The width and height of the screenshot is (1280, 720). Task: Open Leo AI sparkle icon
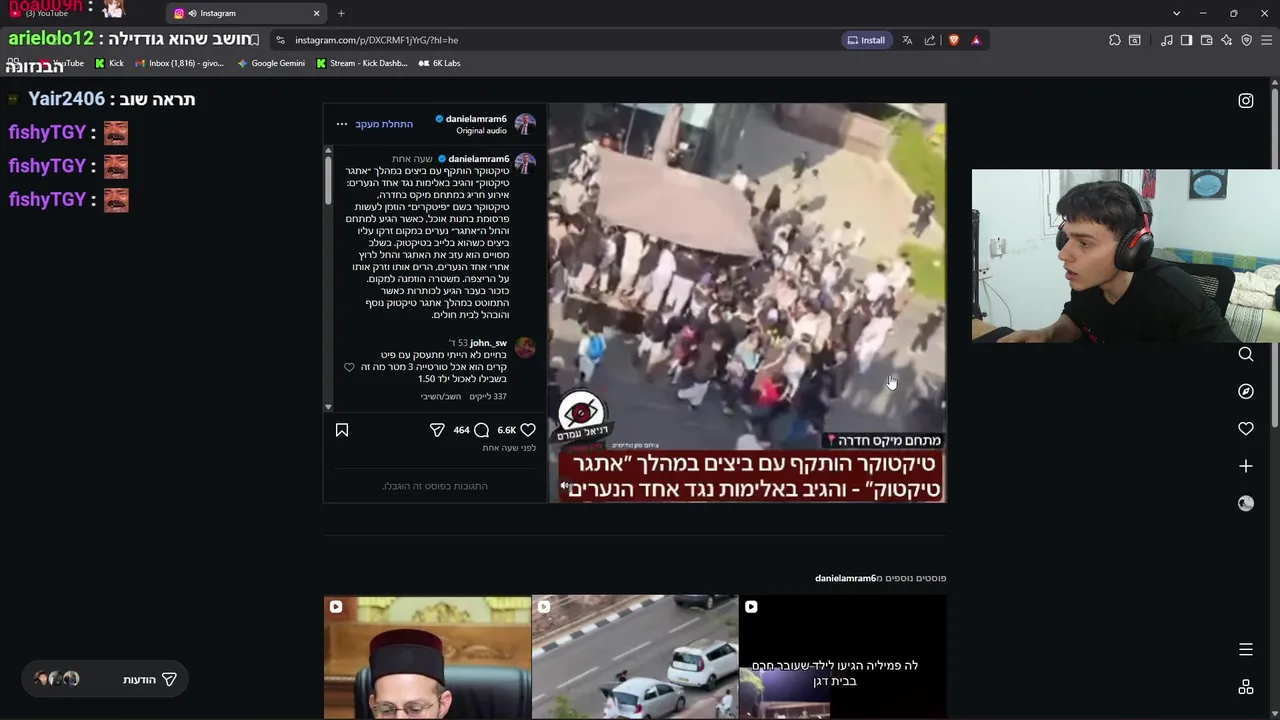(1227, 40)
